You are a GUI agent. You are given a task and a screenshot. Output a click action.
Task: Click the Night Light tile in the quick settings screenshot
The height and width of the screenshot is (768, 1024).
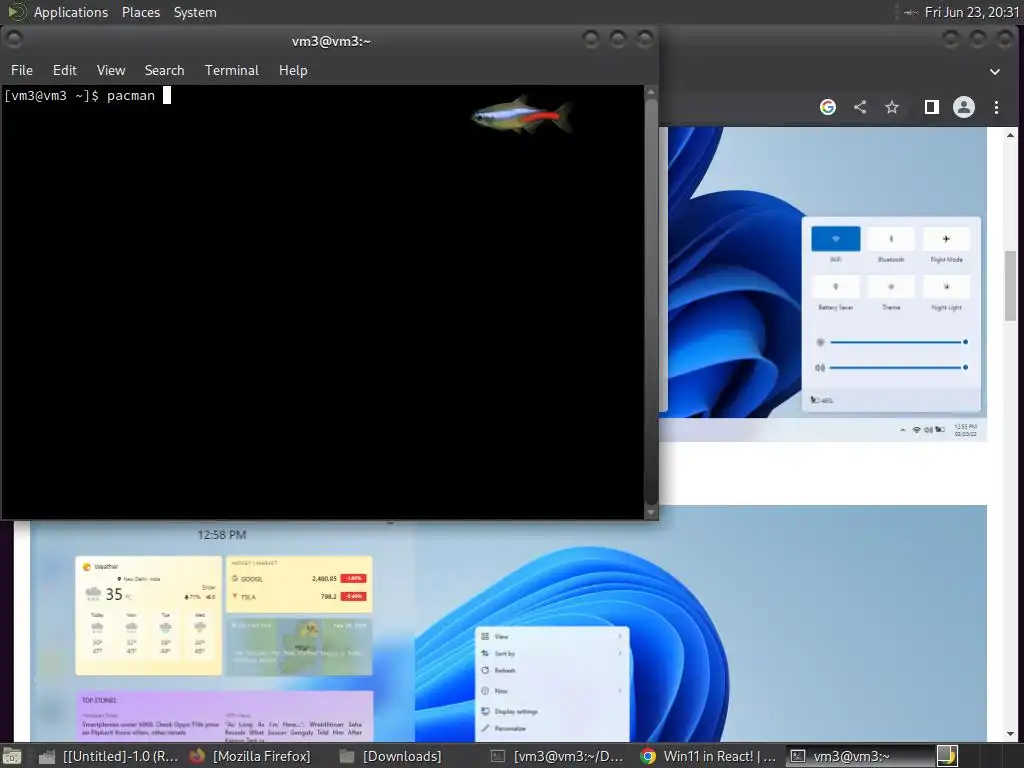click(946, 287)
